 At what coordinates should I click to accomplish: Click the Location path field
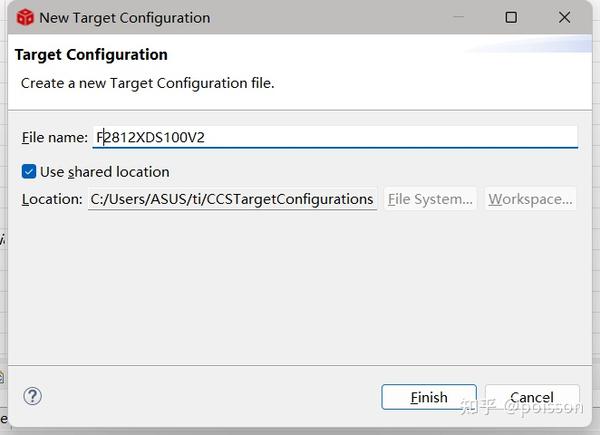(x=232, y=199)
